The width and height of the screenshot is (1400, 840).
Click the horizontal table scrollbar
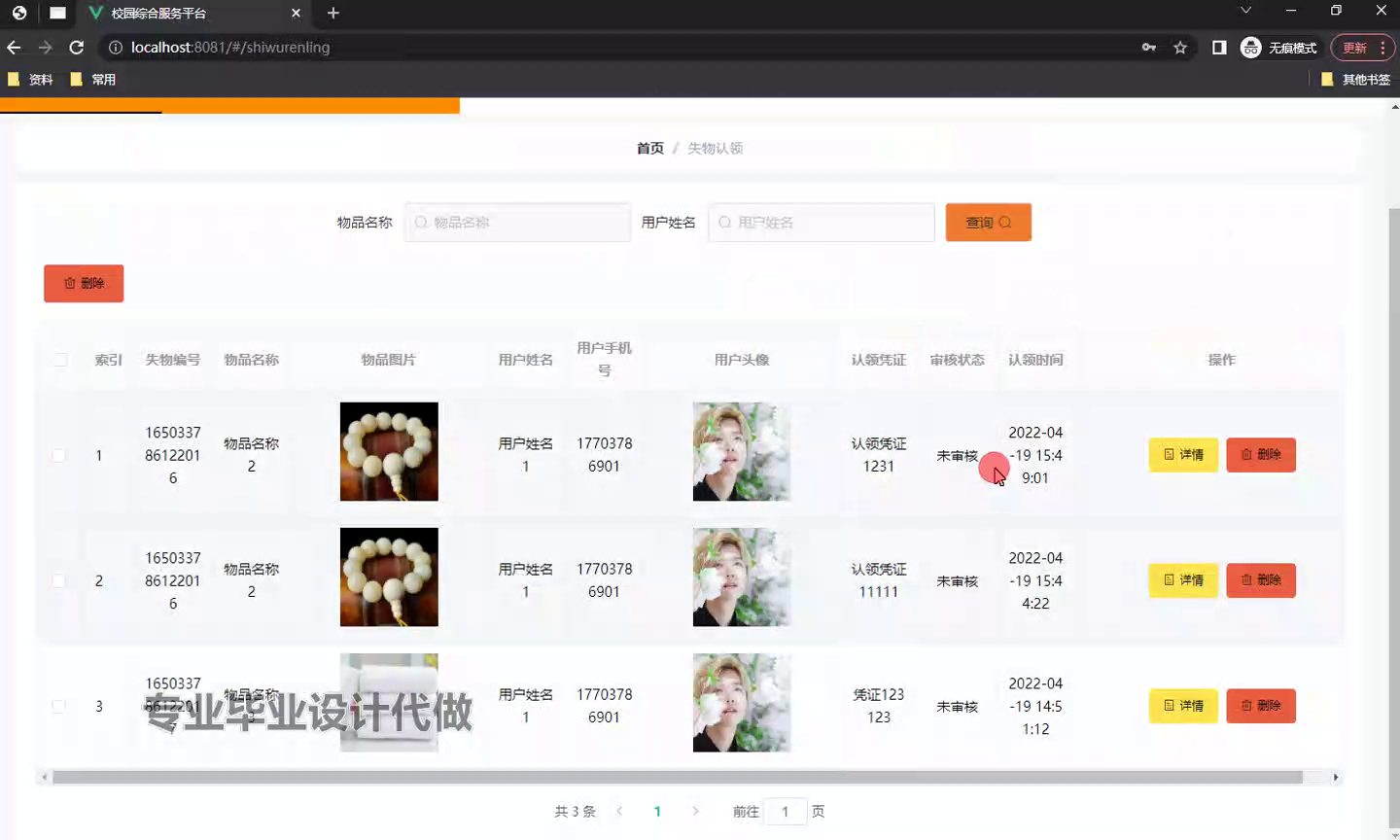677,778
